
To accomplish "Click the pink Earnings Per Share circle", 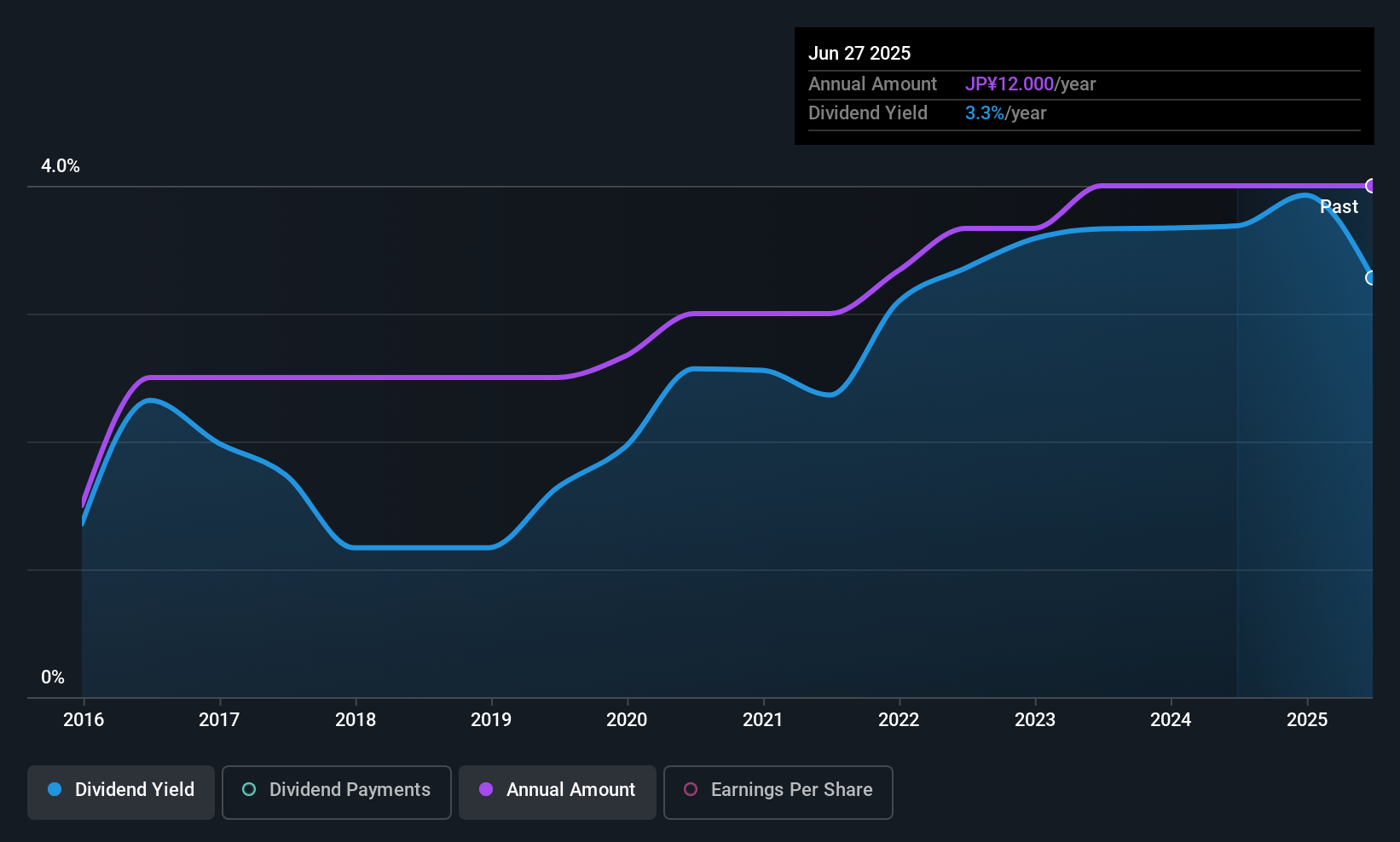I will tap(691, 789).
